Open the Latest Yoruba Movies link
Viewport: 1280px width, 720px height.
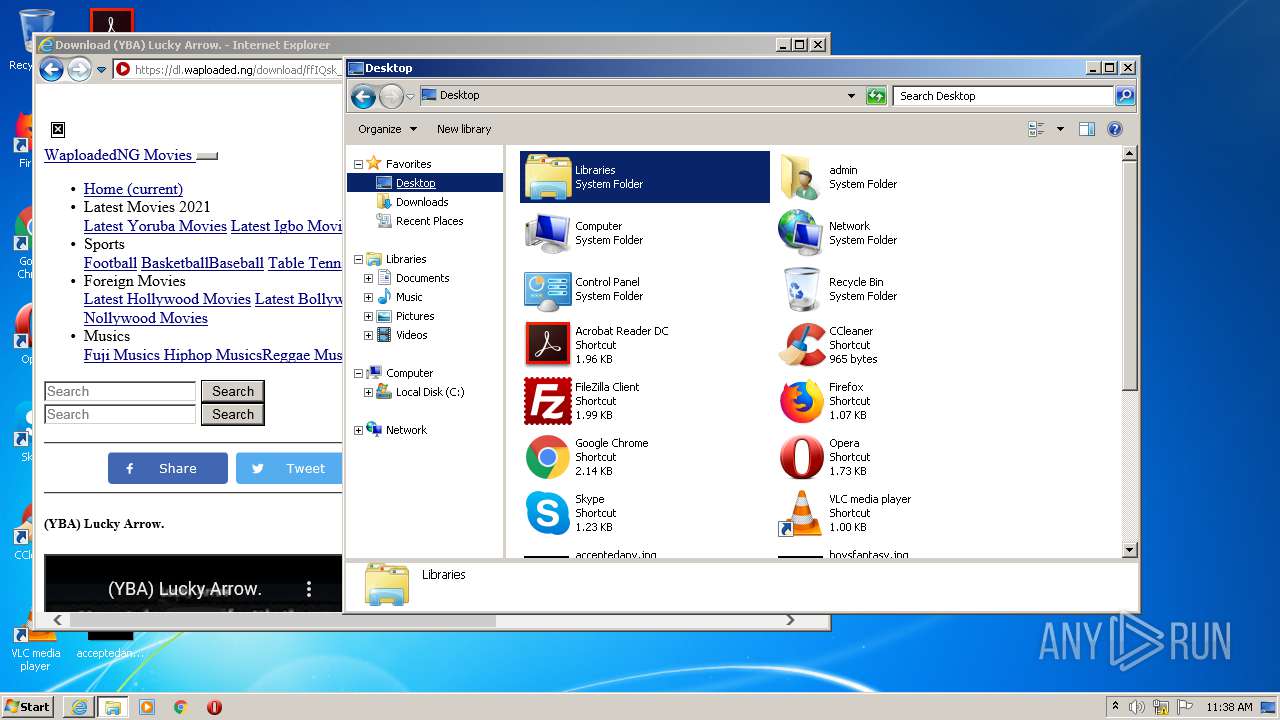click(155, 226)
